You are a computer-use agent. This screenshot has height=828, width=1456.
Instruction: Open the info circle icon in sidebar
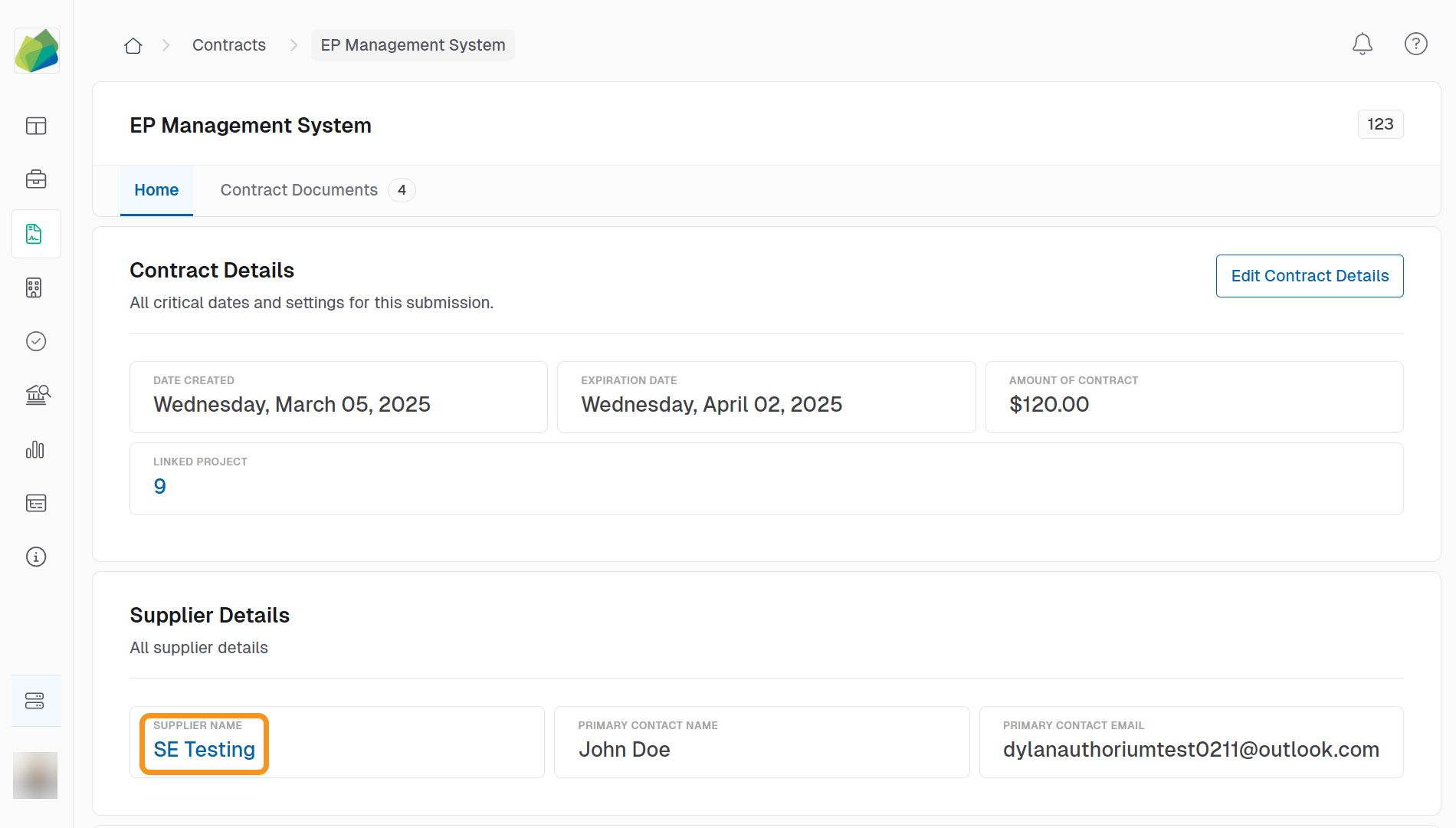(x=36, y=557)
